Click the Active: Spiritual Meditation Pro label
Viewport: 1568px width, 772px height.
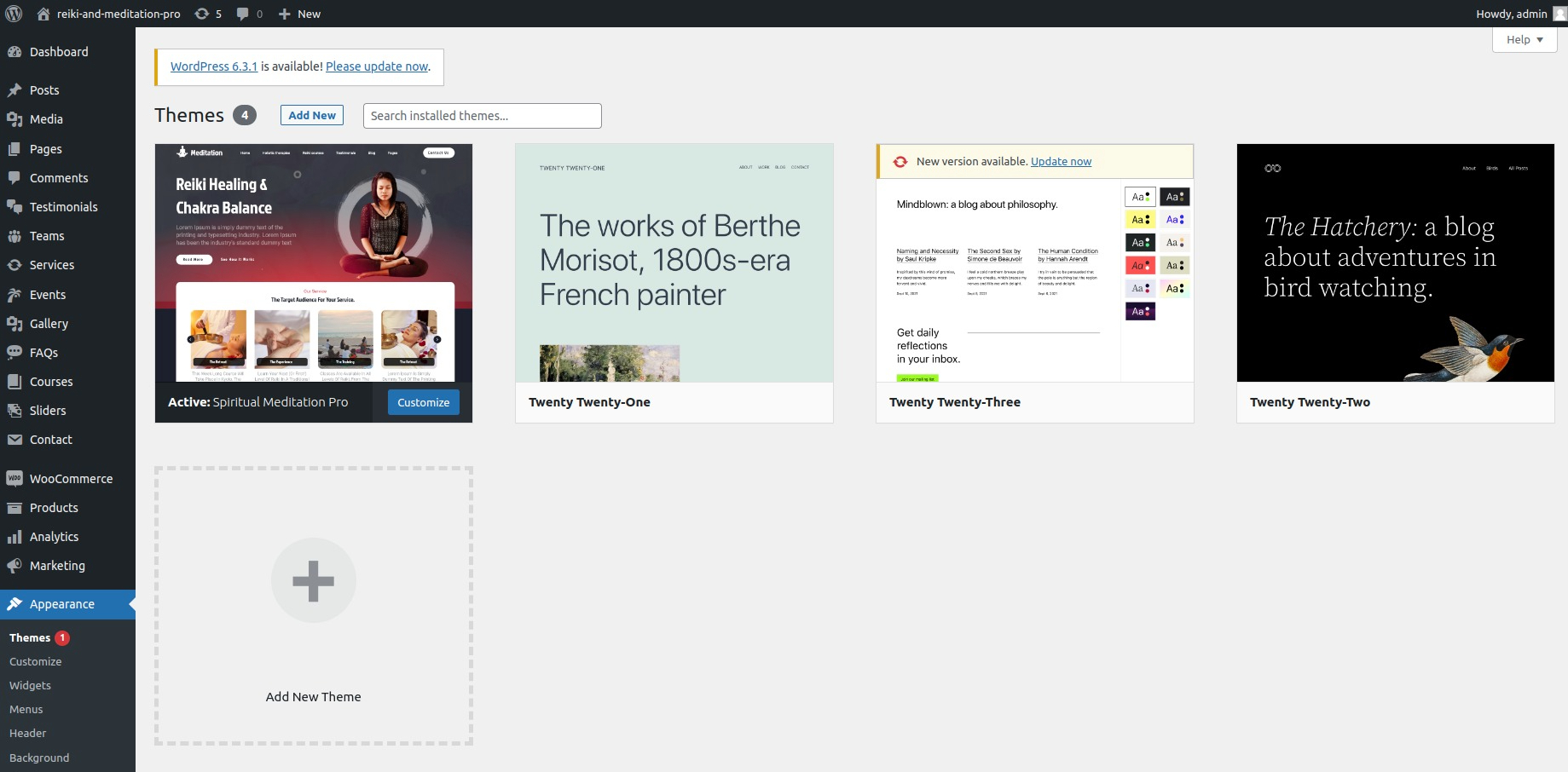[x=258, y=402]
